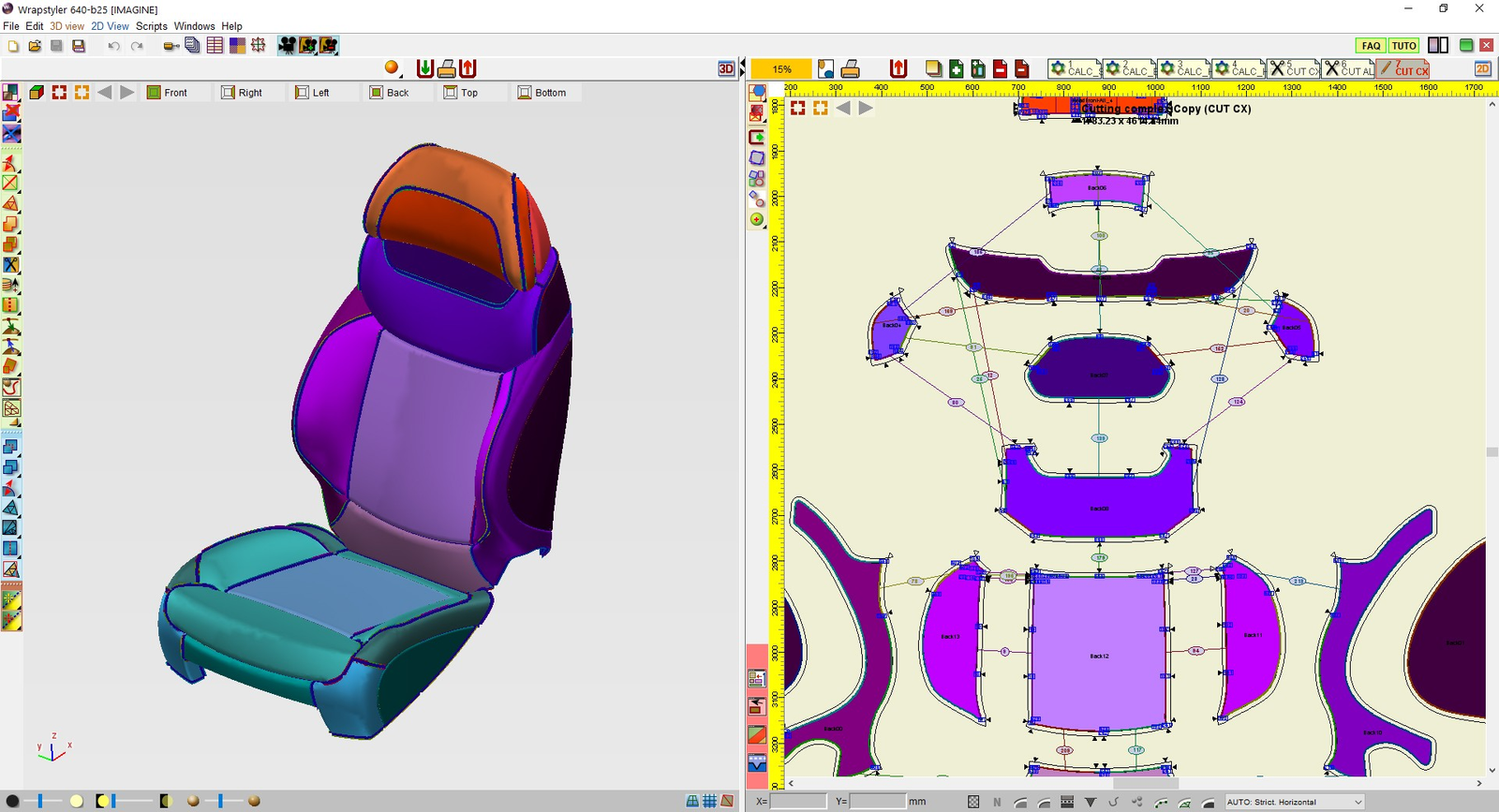1499x812 pixels.
Task: Click the first blue slider at bottom left
Action: pos(40,801)
